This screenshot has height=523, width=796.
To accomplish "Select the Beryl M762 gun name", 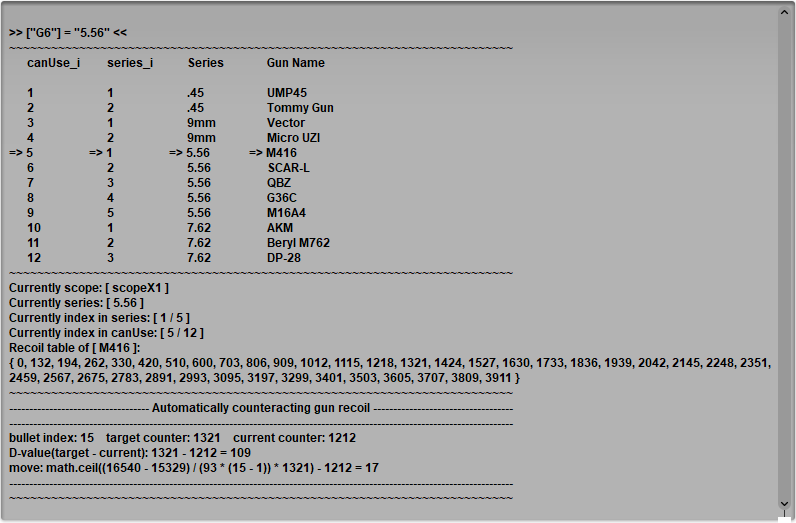I will tap(298, 243).
